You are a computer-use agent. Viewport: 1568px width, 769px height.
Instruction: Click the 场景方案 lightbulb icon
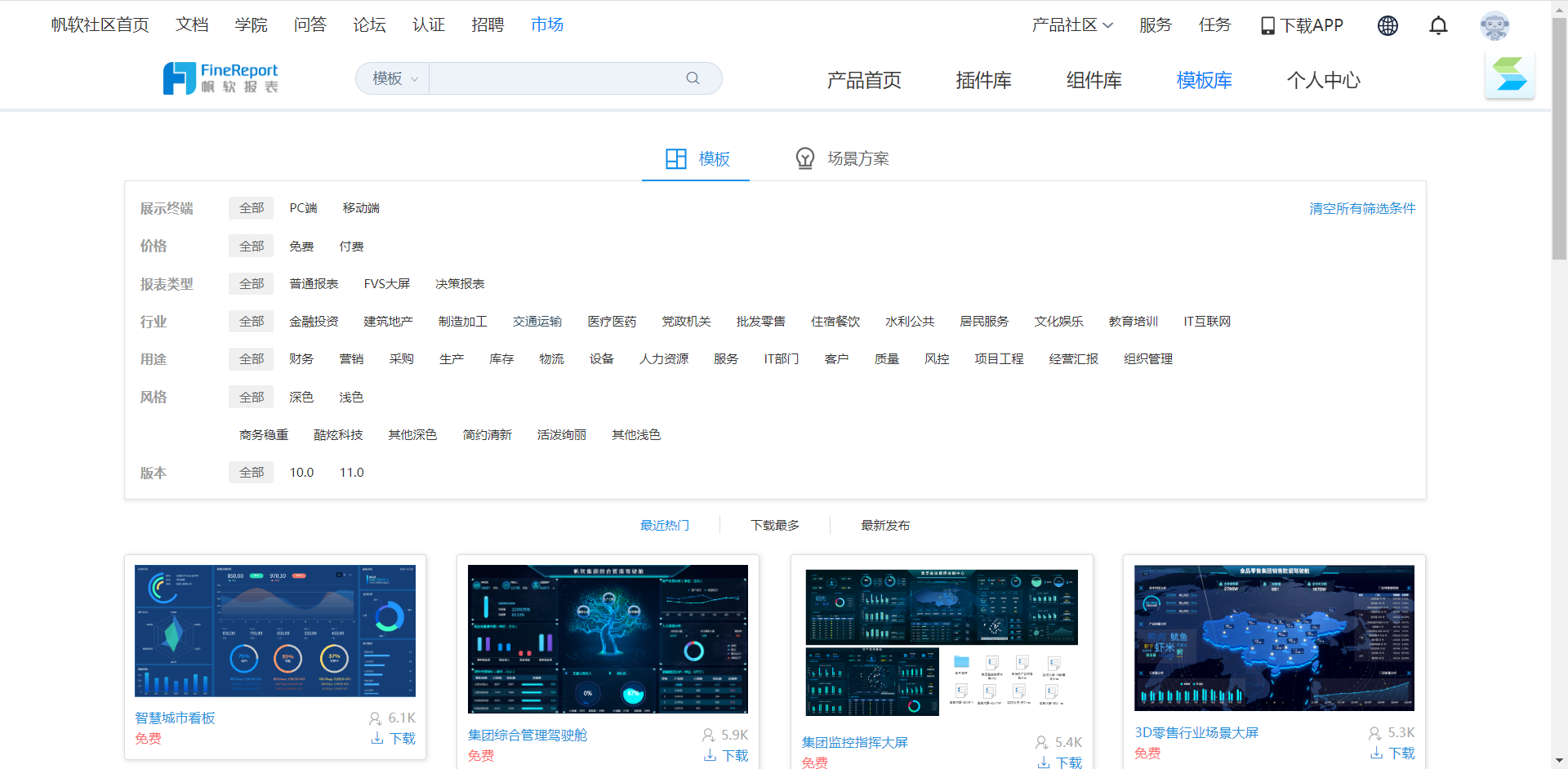(x=805, y=158)
